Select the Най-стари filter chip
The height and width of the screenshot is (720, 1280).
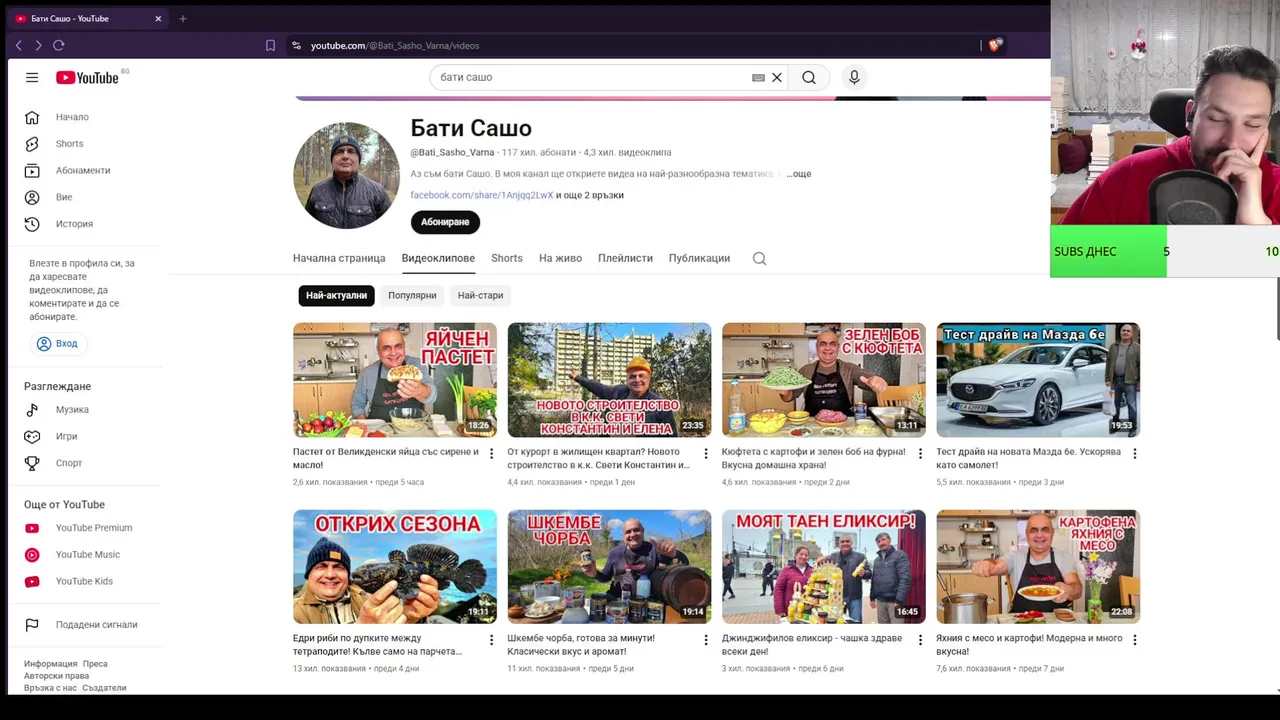480,295
